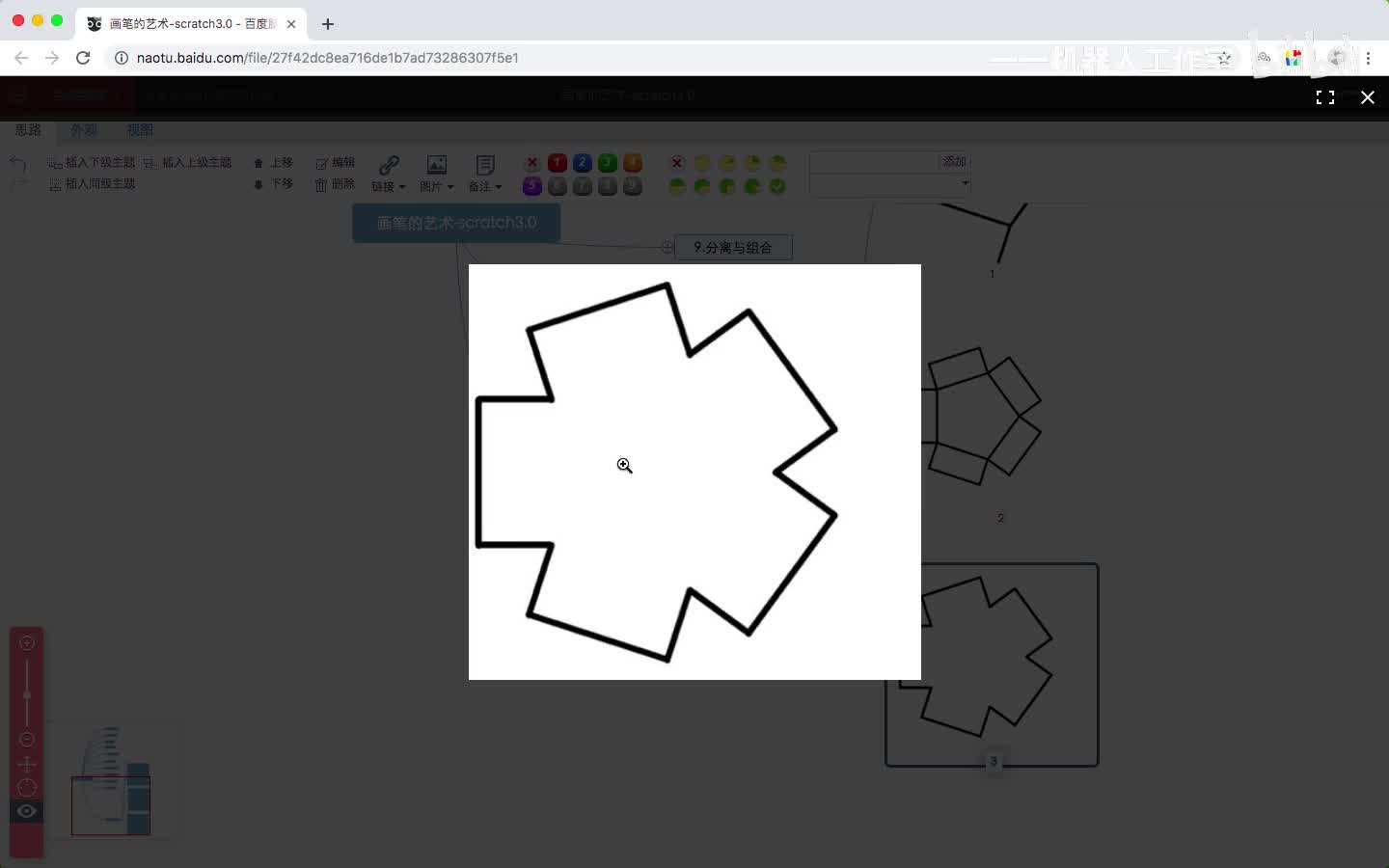Click zoom-out minus on the navigator bar
1389x868 pixels.
click(x=27, y=740)
